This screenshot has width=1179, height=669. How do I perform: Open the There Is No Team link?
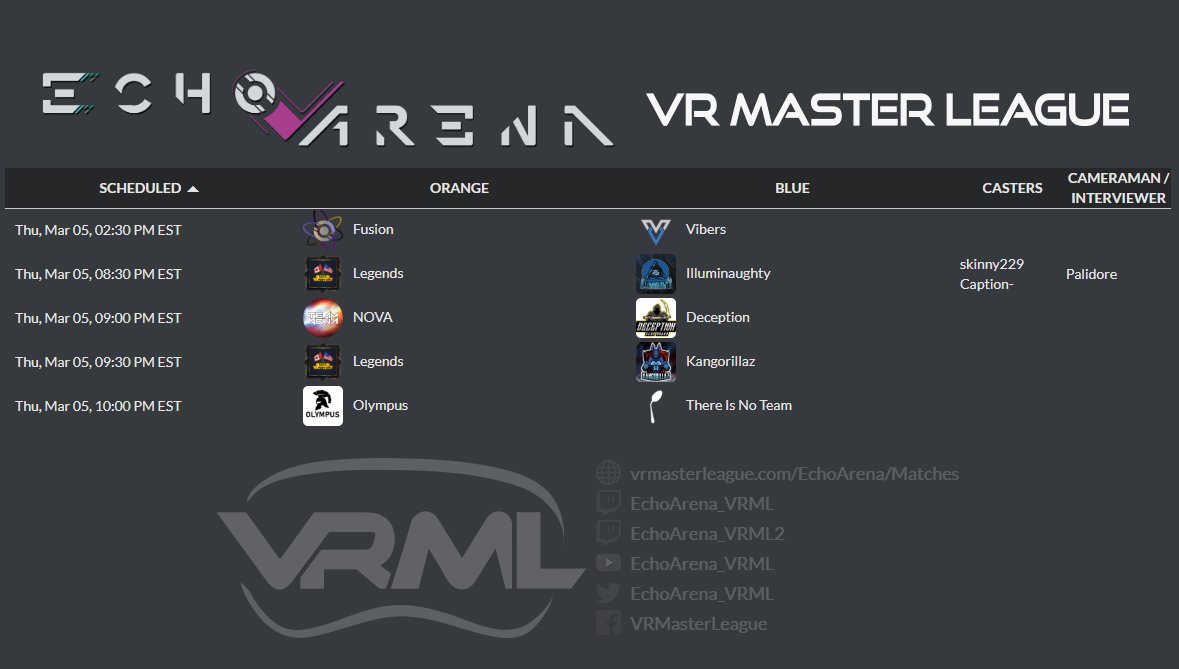pos(738,405)
